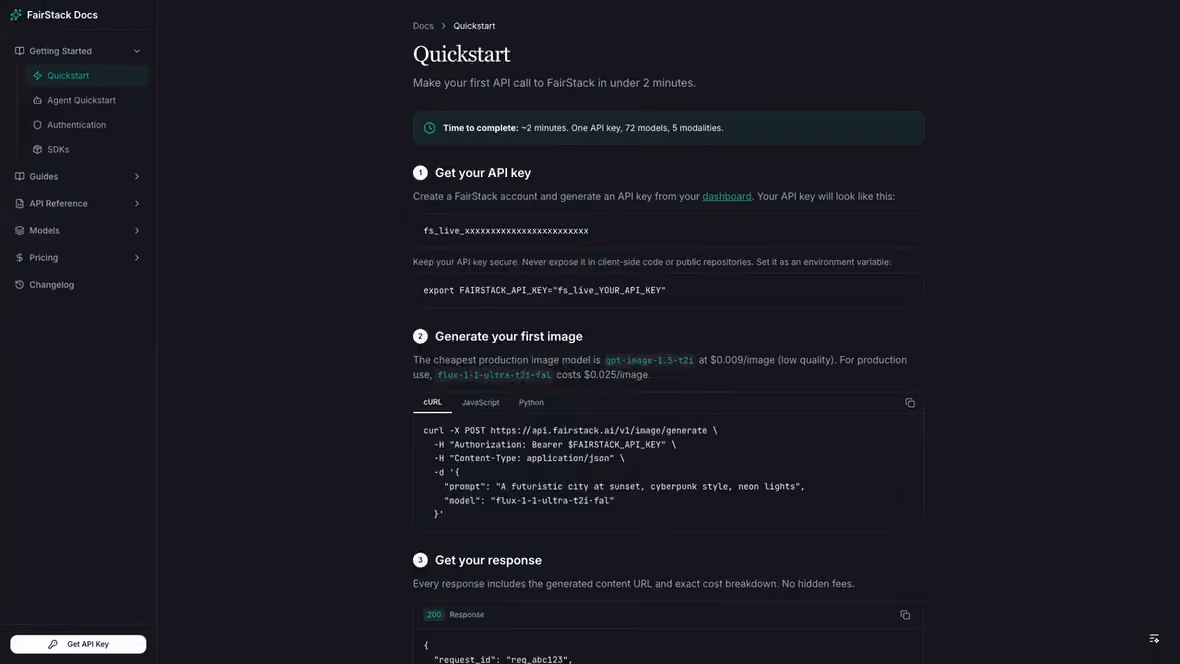The image size is (1180, 664).
Task: Click the FairStack Docs logo icon
Action: tap(16, 15)
